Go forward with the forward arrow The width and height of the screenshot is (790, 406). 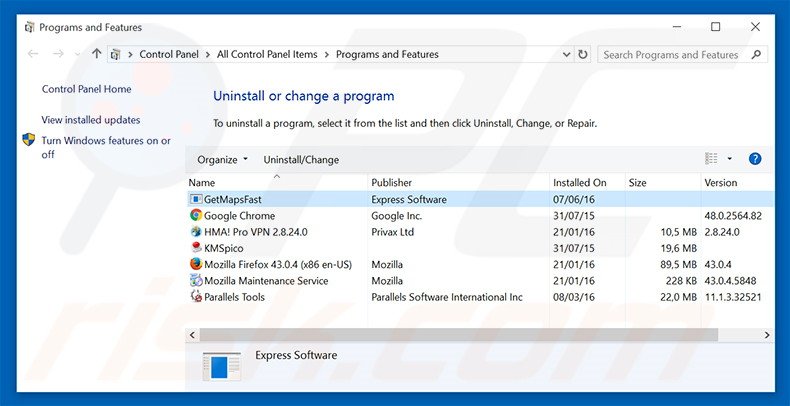pyautogui.click(x=58, y=54)
